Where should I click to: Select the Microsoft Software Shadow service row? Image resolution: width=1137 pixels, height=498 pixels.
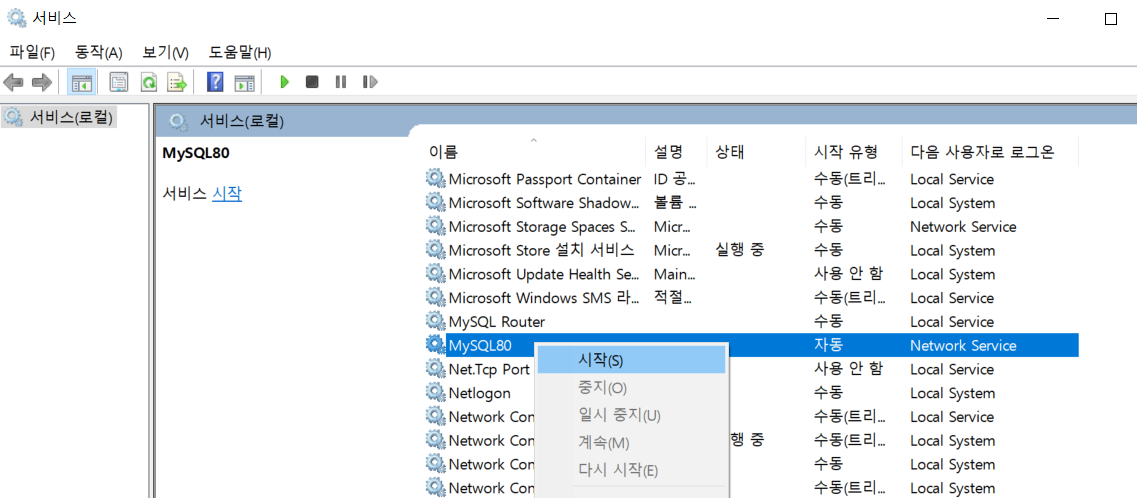click(x=751, y=203)
